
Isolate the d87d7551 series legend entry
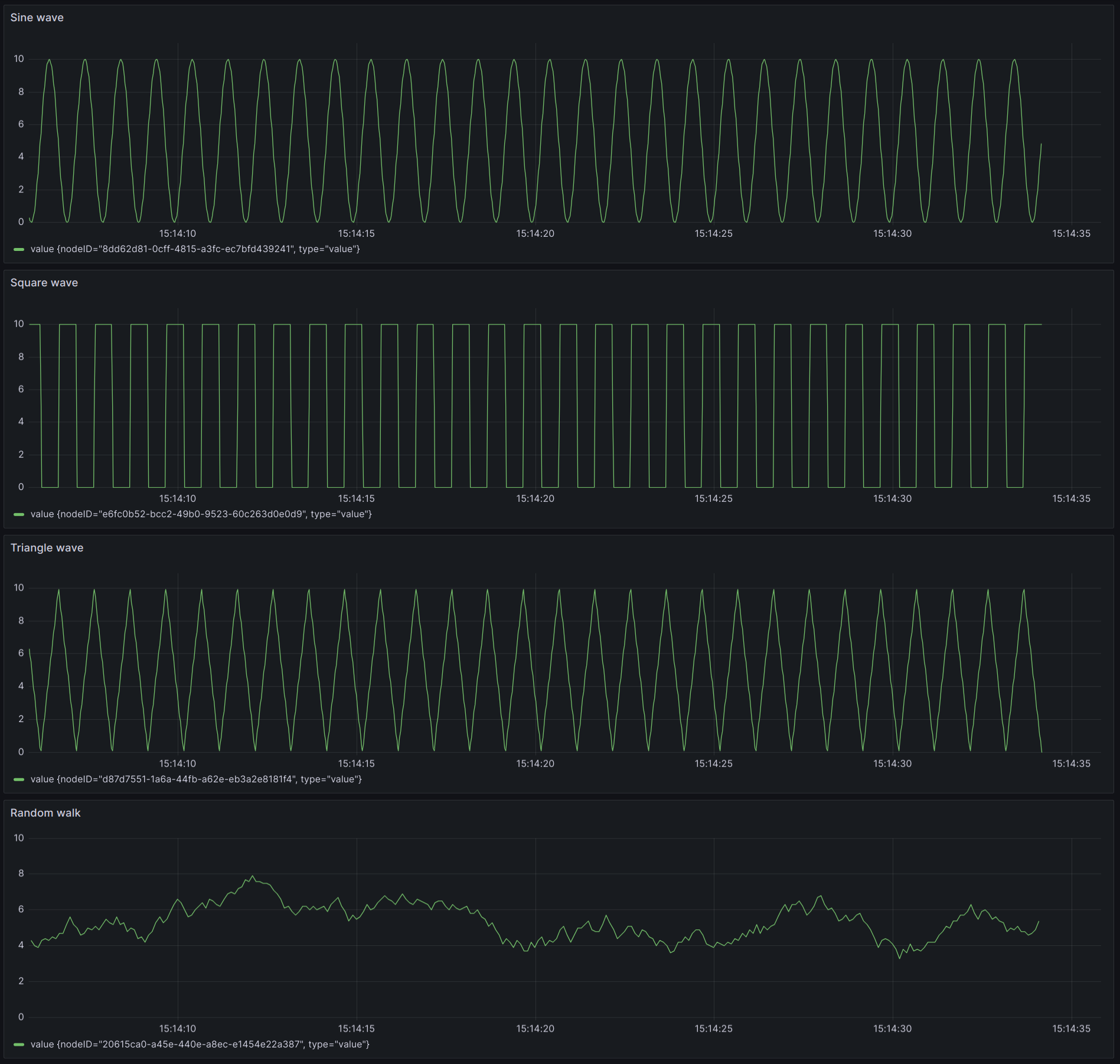pos(196,779)
